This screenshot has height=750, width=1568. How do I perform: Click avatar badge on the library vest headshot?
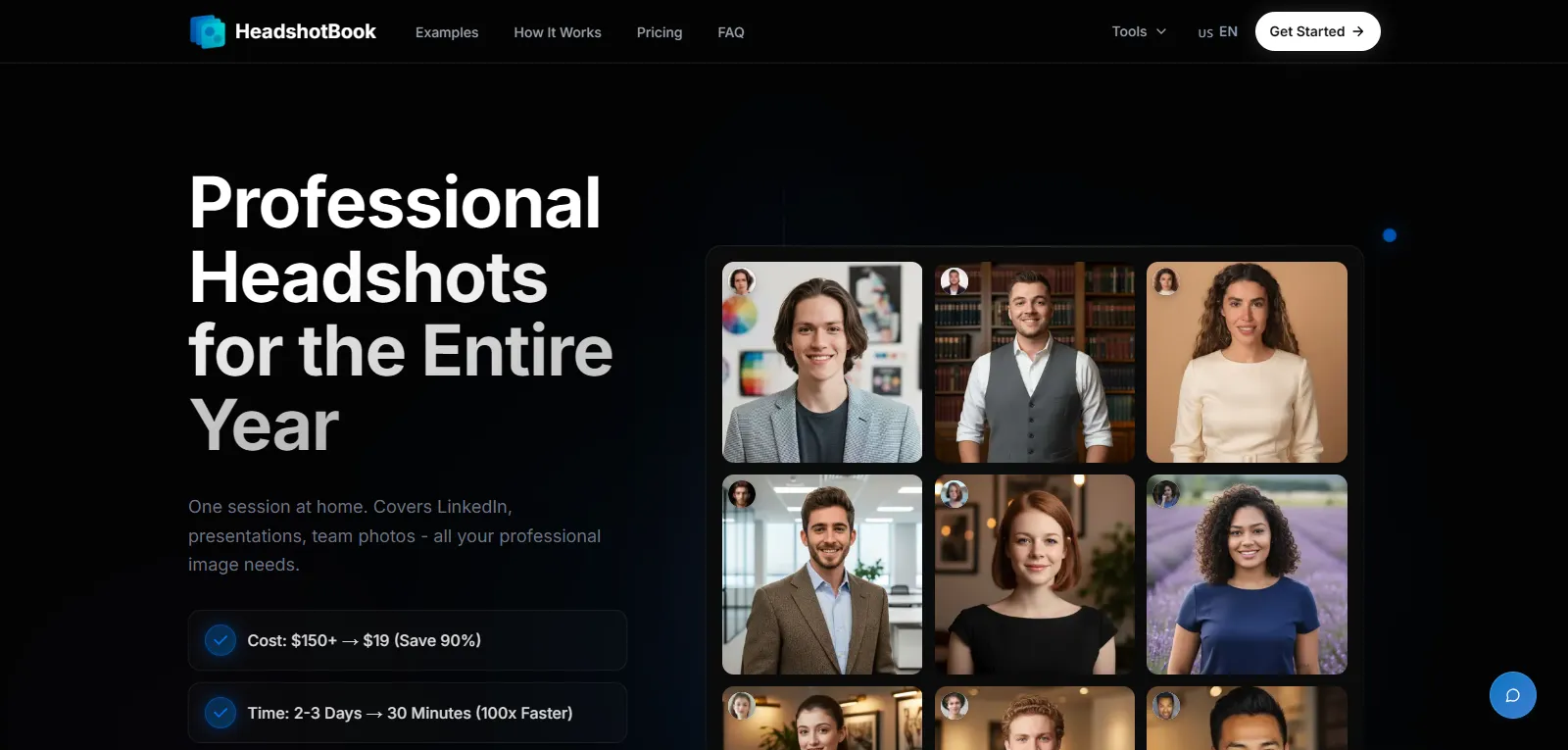tap(955, 281)
